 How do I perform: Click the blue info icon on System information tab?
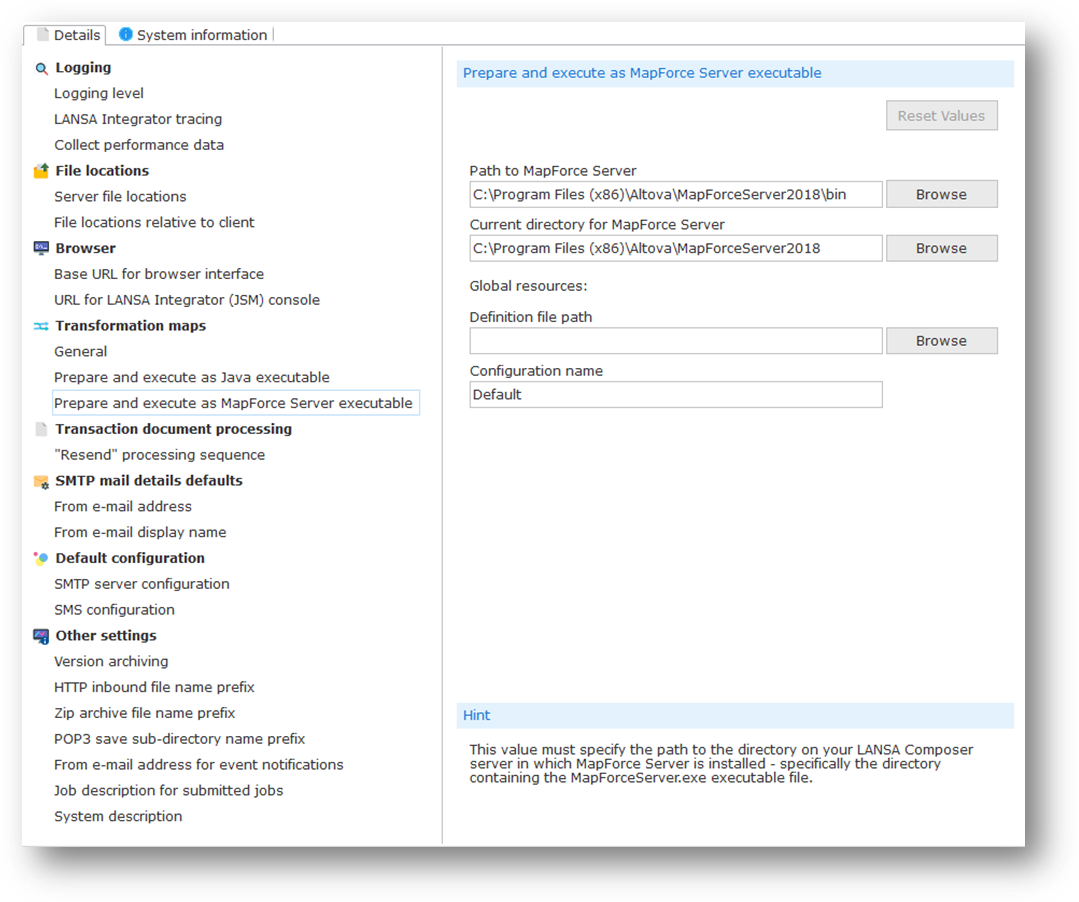point(125,34)
